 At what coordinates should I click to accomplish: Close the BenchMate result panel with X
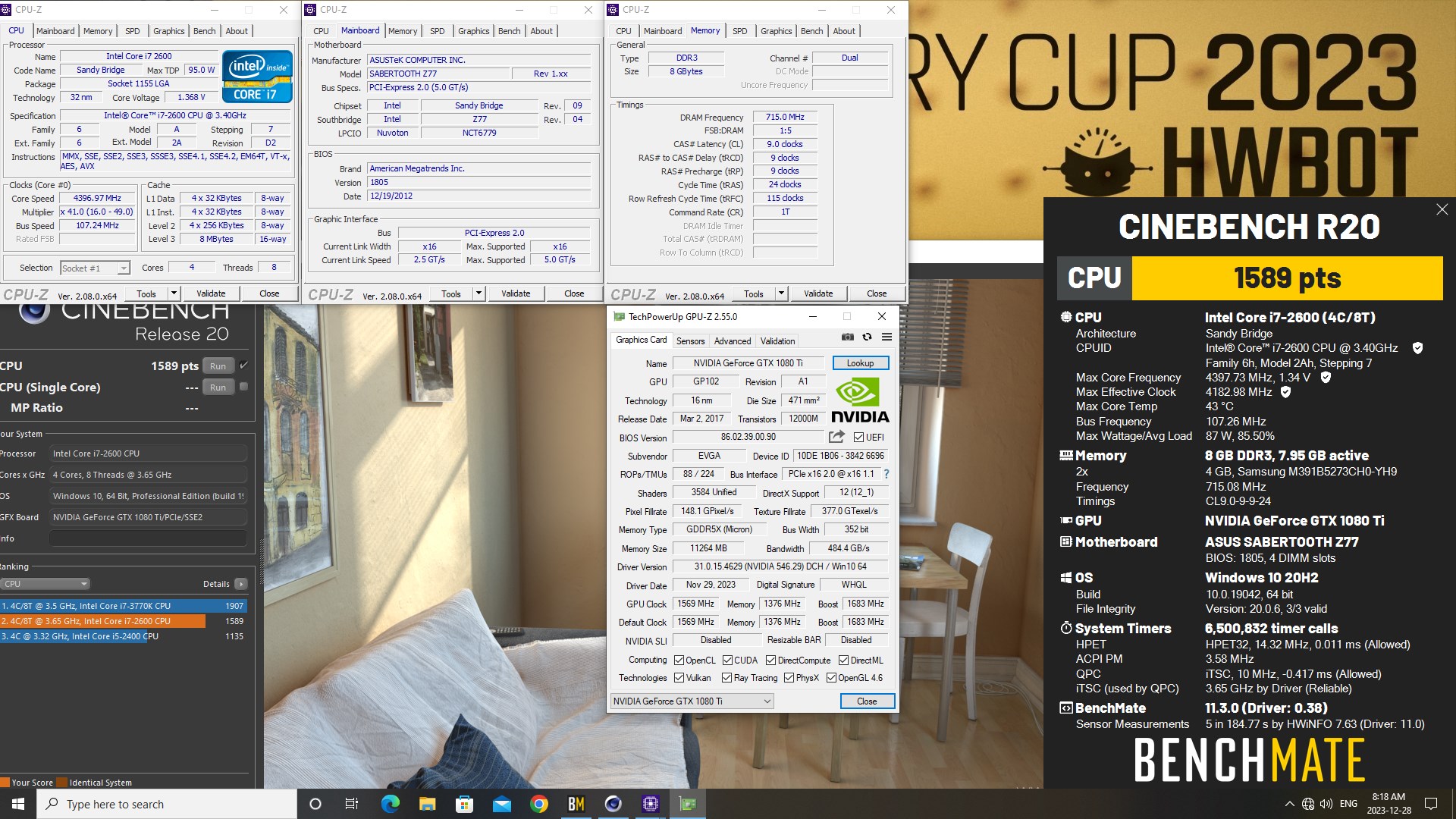pyautogui.click(x=1442, y=209)
